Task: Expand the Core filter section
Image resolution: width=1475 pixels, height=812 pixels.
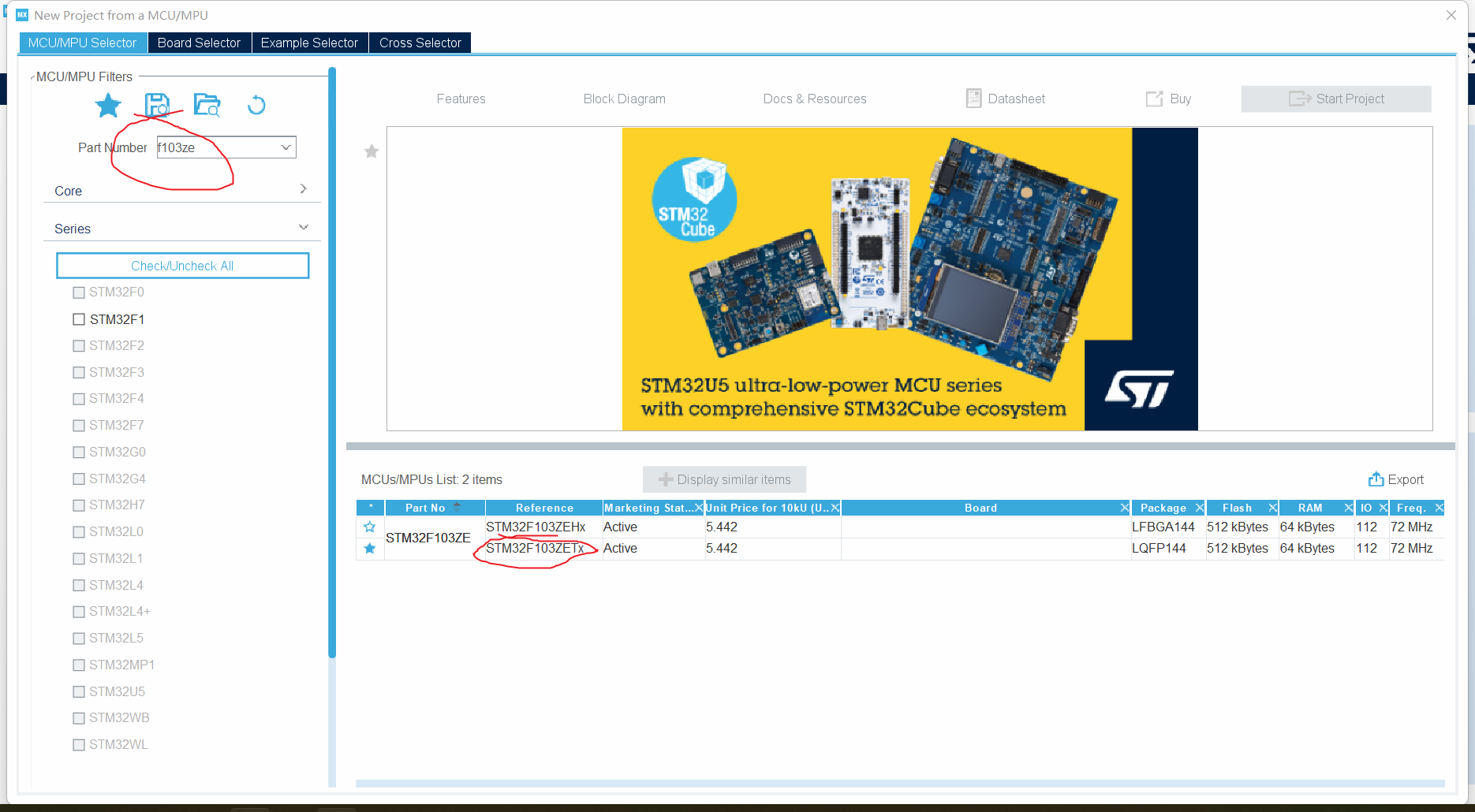Action: (x=303, y=189)
